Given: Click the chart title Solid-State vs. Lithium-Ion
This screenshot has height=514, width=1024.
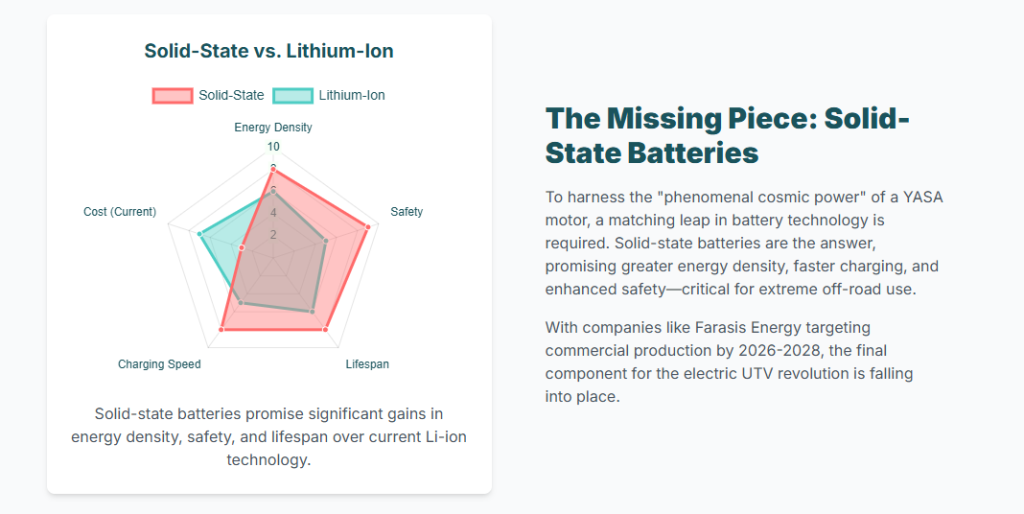Looking at the screenshot, I should (x=269, y=51).
